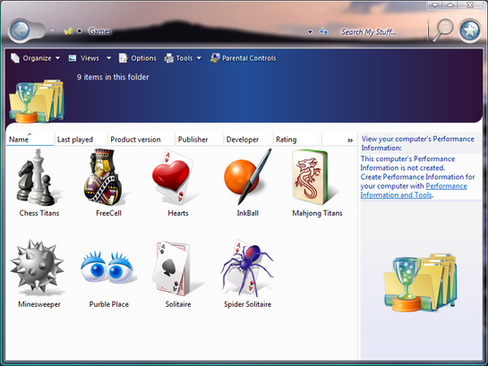
Task: Select the Hearts label text
Action: click(178, 213)
